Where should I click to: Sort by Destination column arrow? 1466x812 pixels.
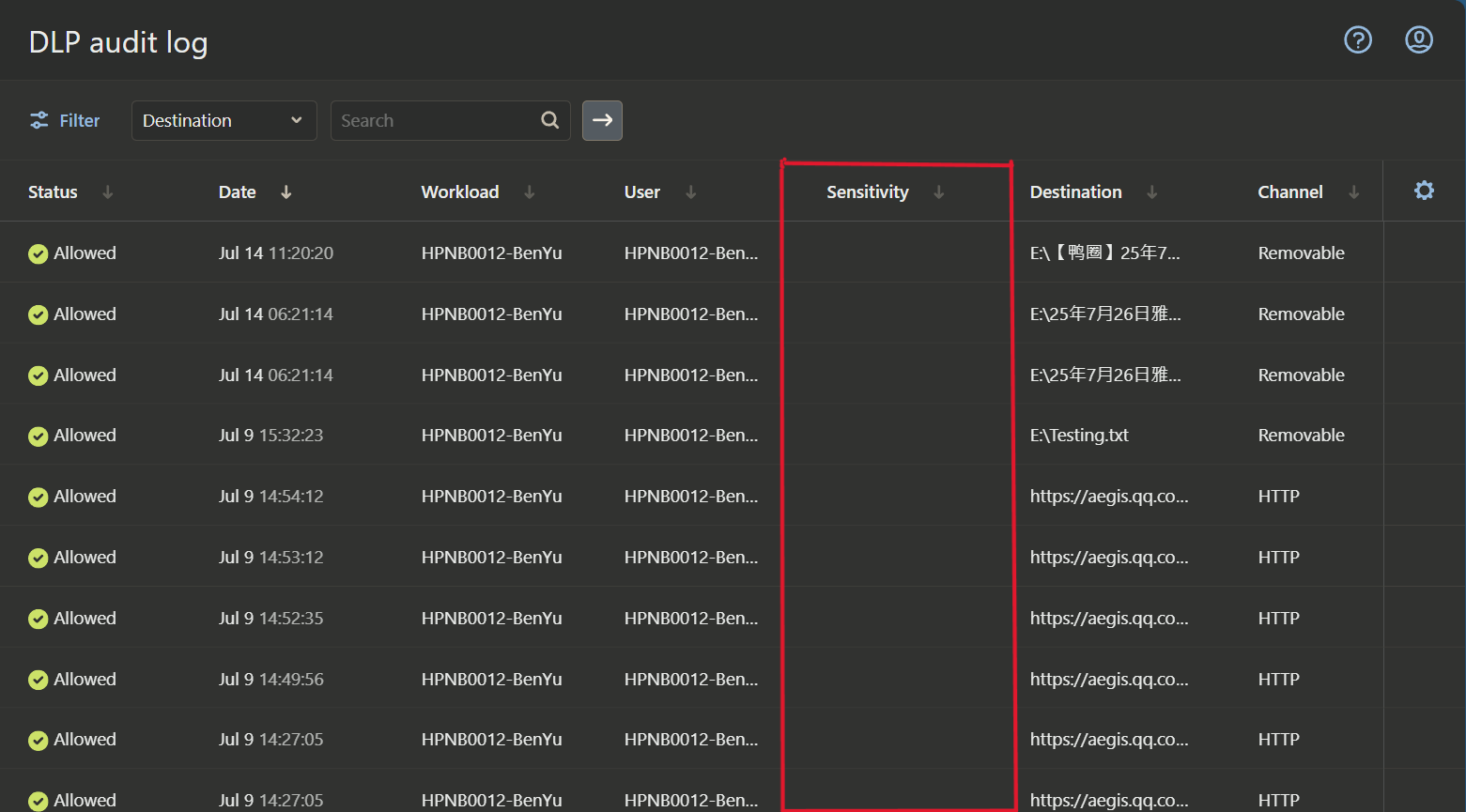pyautogui.click(x=1152, y=192)
